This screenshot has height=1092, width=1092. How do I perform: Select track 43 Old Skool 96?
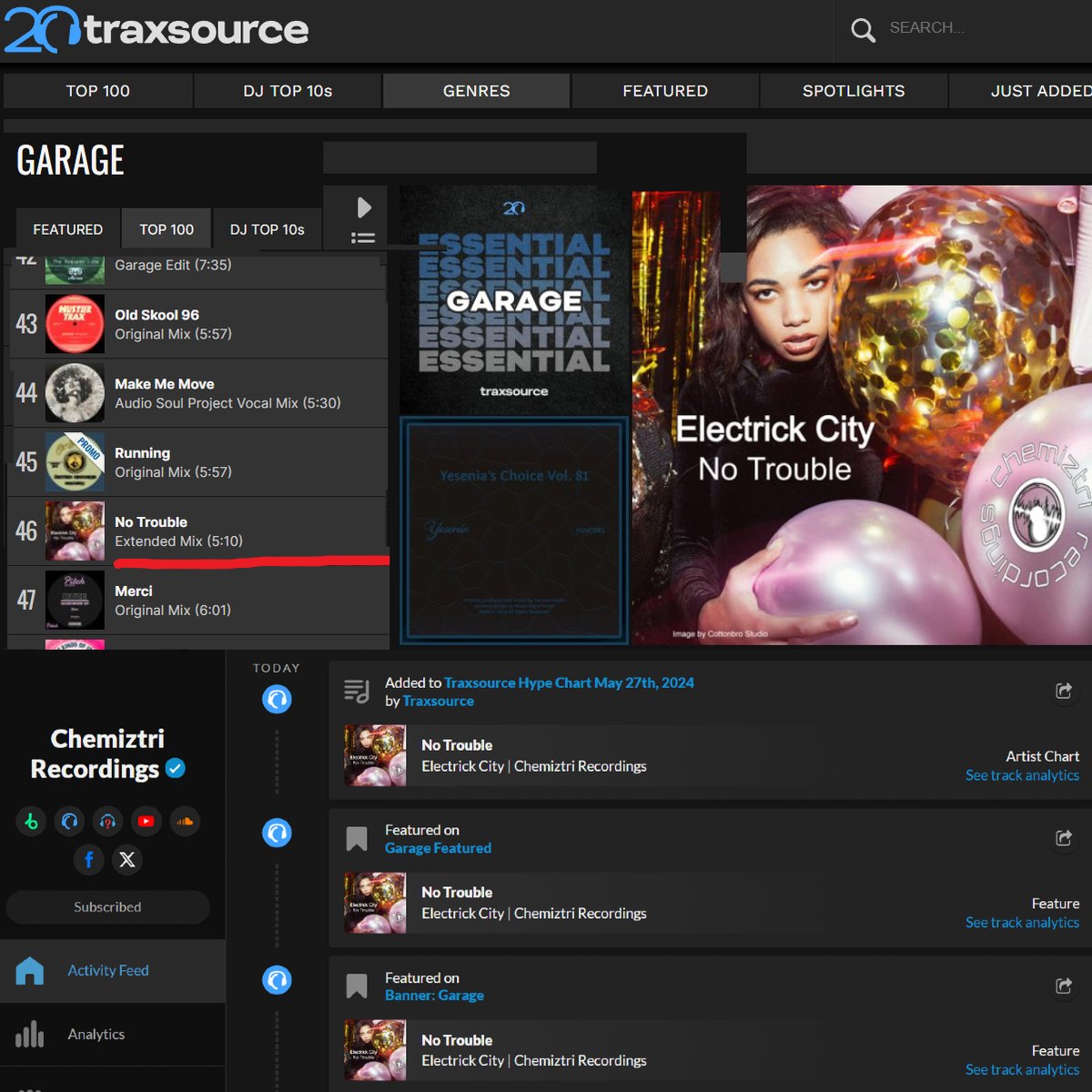198,324
